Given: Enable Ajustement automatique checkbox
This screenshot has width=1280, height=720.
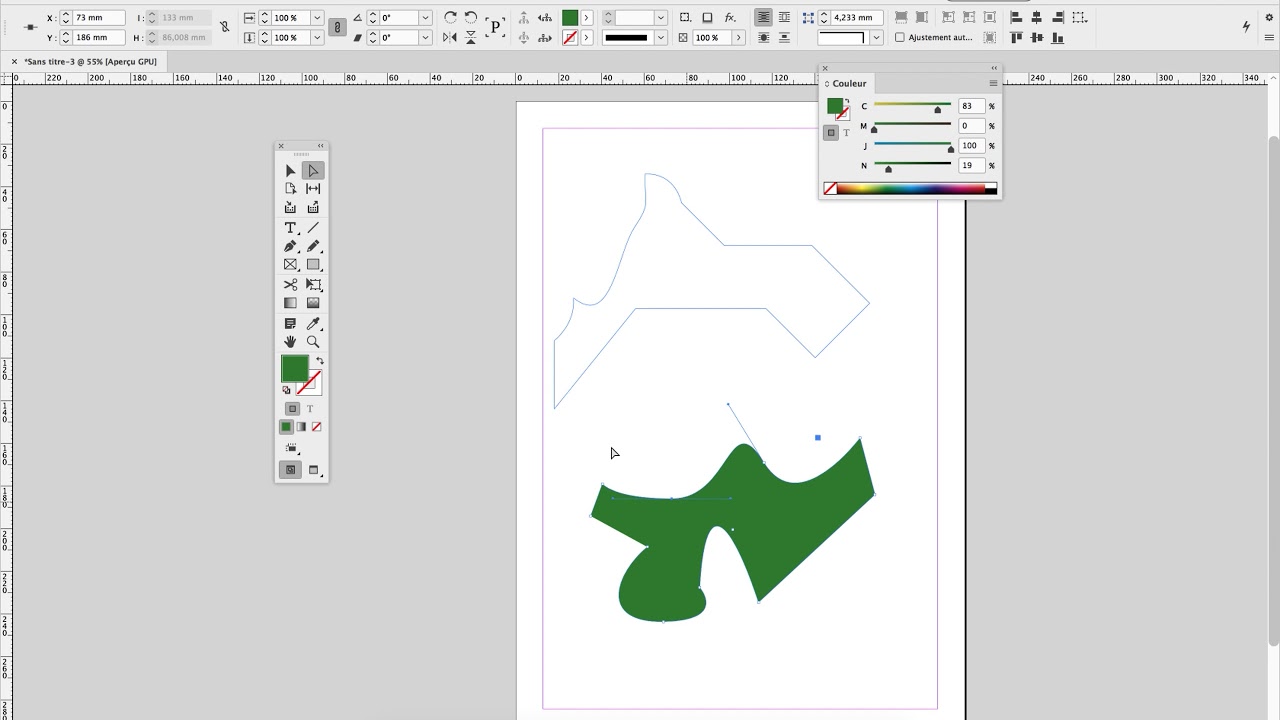Looking at the screenshot, I should point(899,38).
